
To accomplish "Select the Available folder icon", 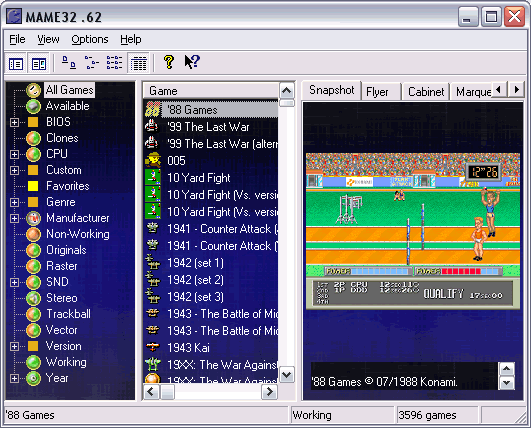I will click(33, 106).
